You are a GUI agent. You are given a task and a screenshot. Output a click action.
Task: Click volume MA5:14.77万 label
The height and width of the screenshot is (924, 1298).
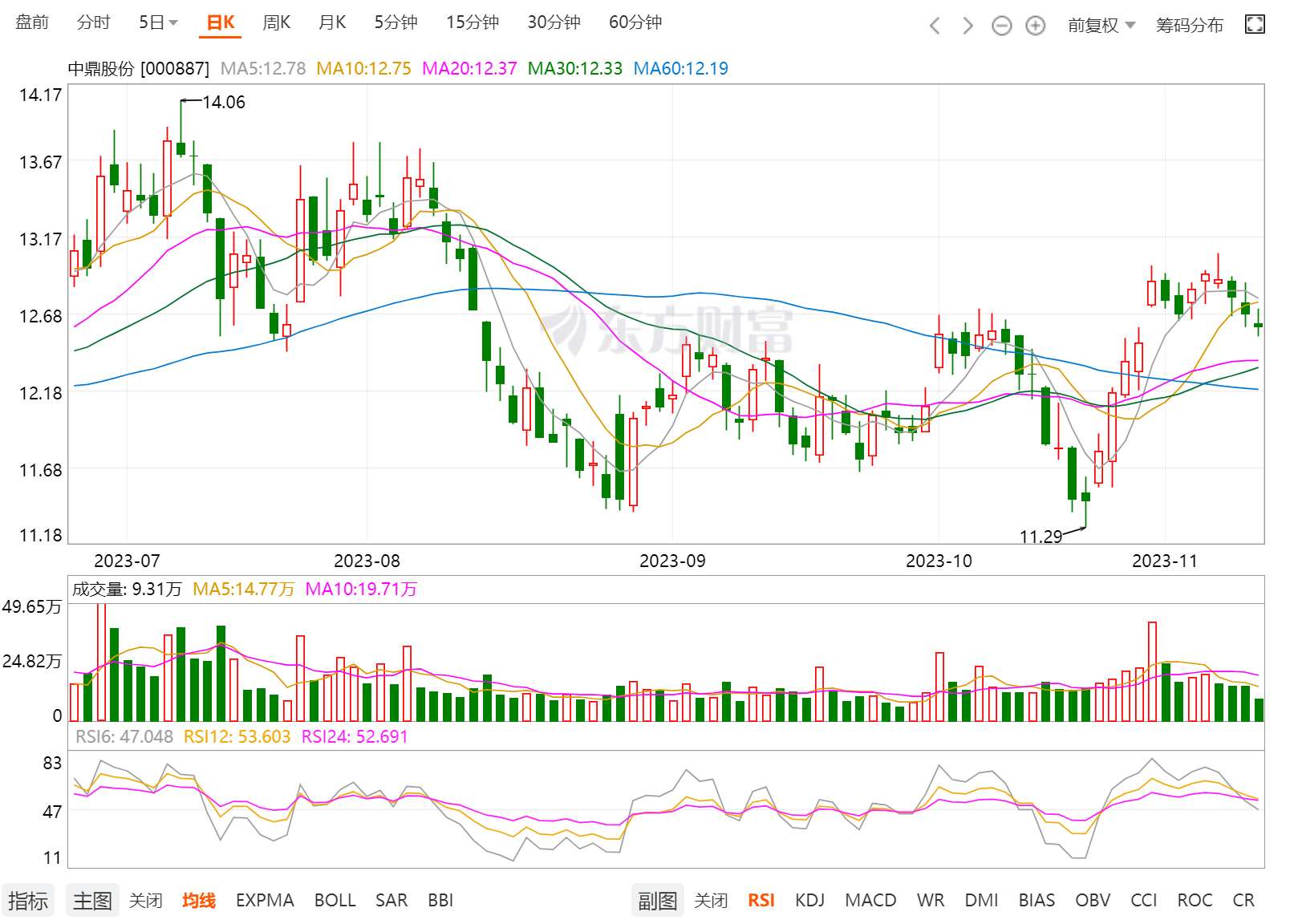coord(244,590)
